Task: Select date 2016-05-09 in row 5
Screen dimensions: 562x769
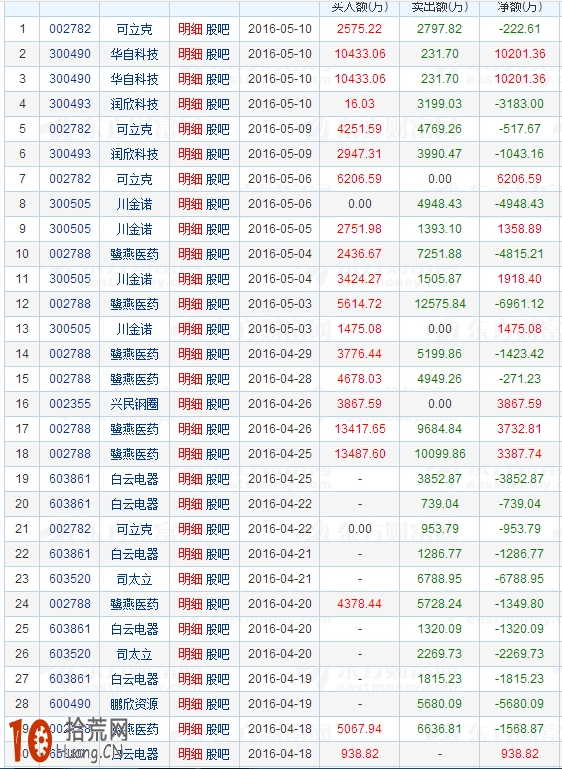Action: coord(280,129)
